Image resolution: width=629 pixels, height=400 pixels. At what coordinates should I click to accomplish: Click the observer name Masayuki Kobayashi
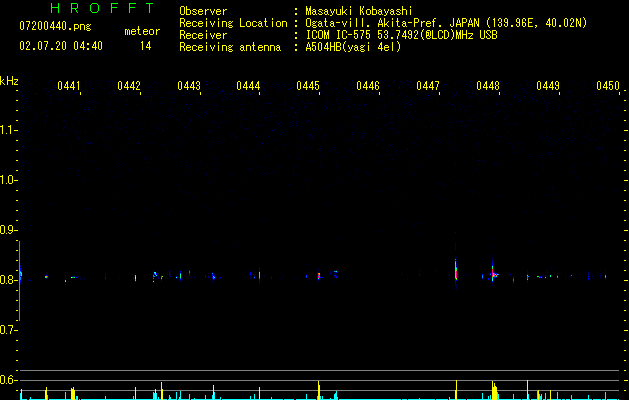[x=359, y=11]
